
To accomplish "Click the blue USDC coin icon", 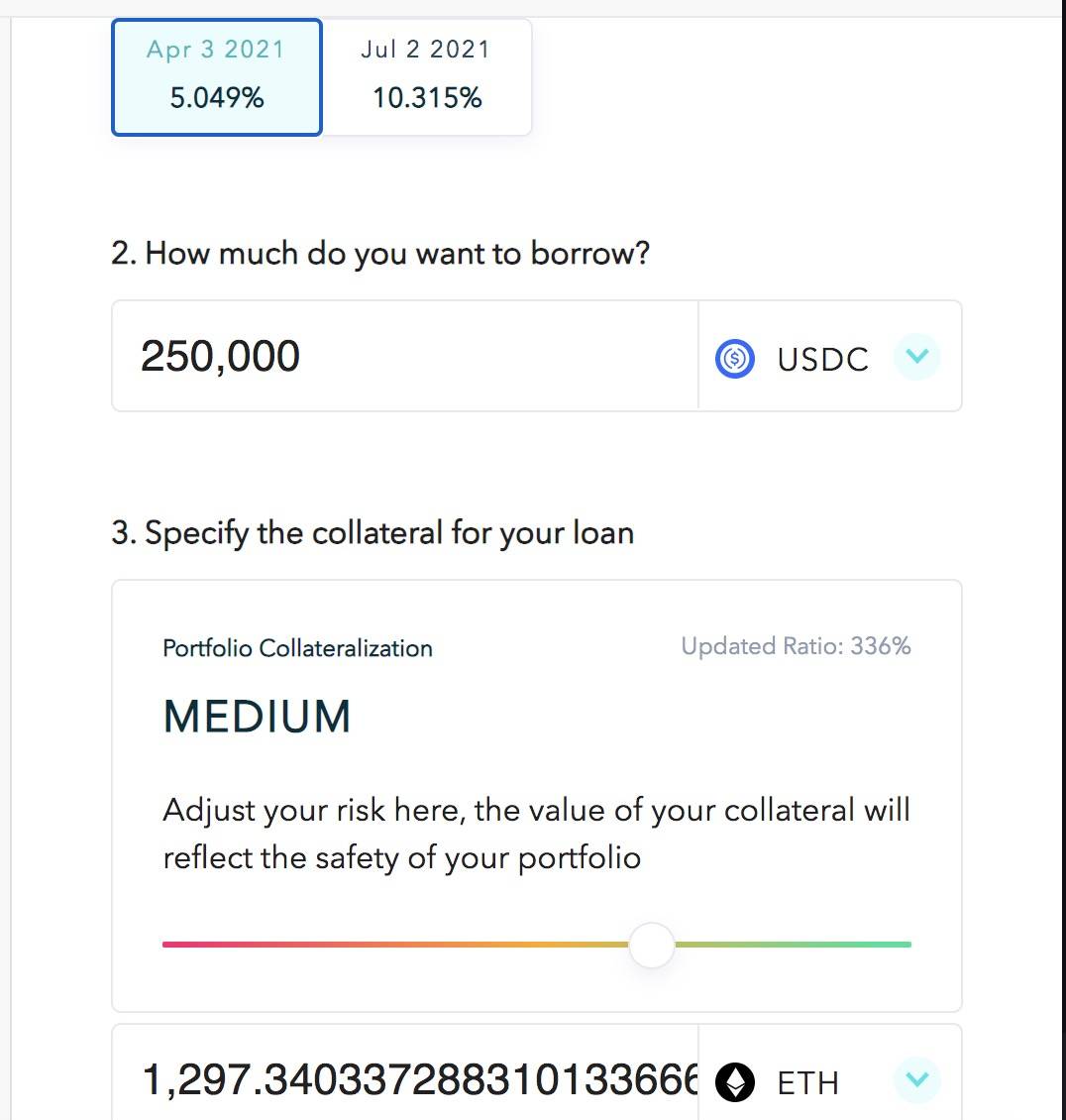I will tap(735, 358).
